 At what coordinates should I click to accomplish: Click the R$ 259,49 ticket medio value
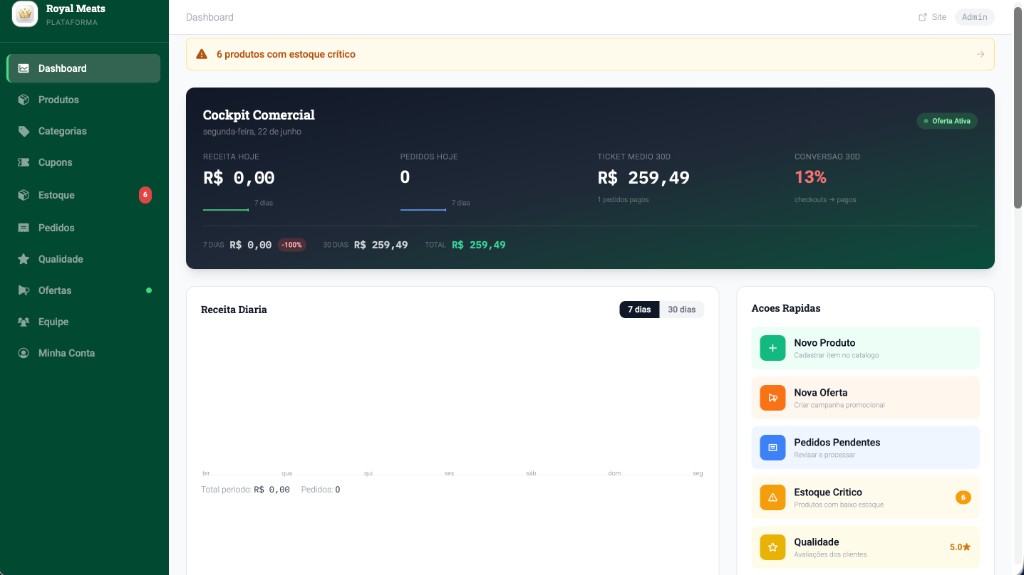point(643,178)
